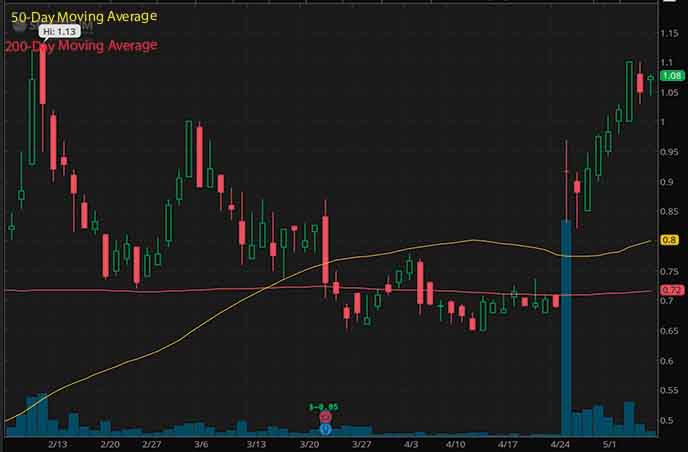Click the 0.9 price axis label
This screenshot has height=452, width=688.
tap(666, 182)
